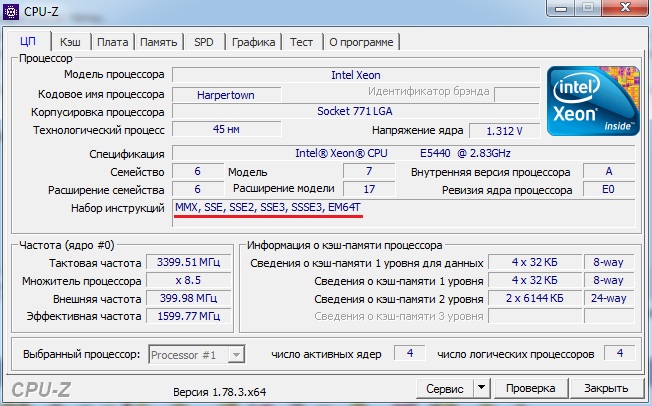This screenshot has width=652, height=406.
Task: Click the Intel Xeon model name field
Action: pyautogui.click(x=356, y=75)
